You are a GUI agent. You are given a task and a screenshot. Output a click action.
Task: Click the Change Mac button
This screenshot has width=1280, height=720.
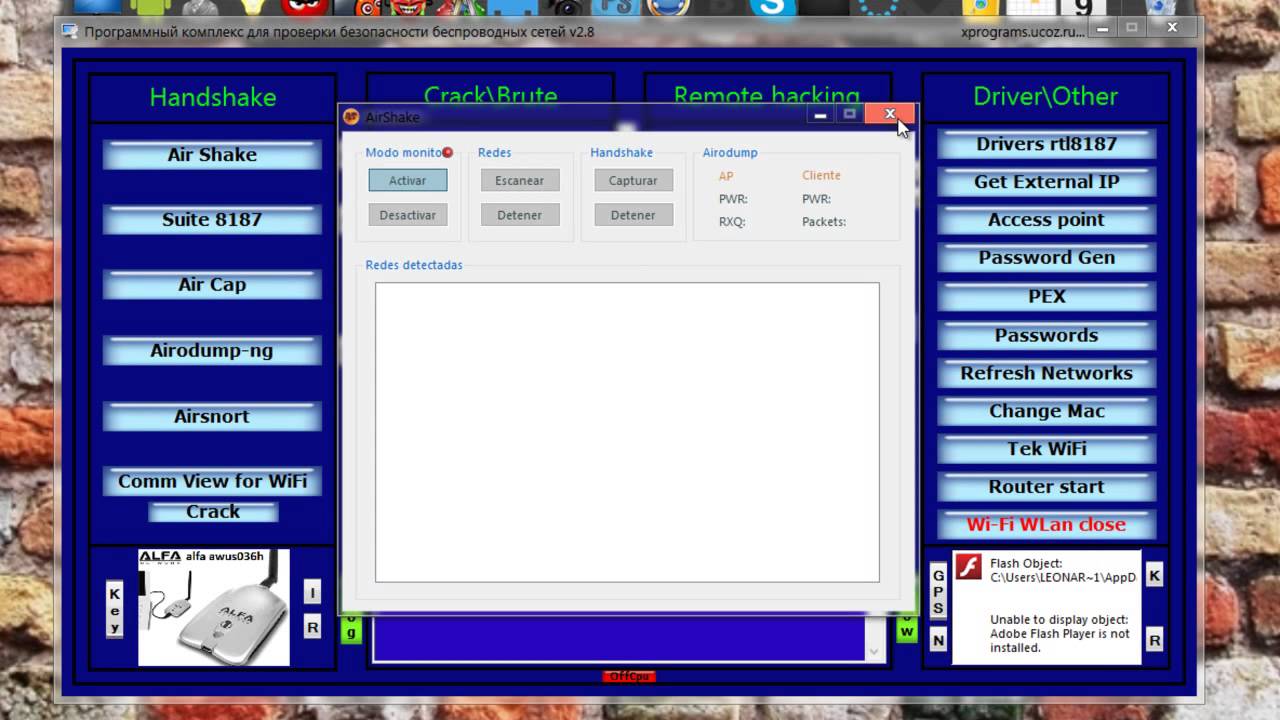[1046, 411]
